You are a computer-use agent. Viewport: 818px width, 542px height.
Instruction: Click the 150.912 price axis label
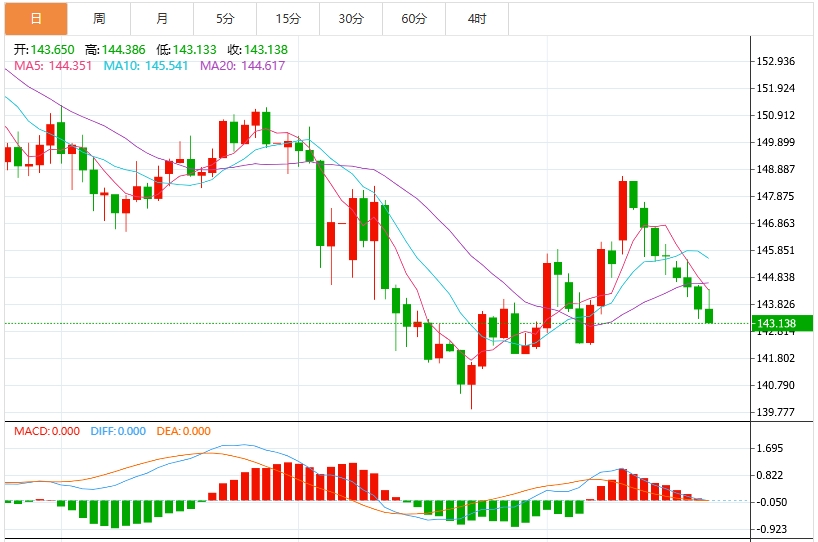coord(776,115)
